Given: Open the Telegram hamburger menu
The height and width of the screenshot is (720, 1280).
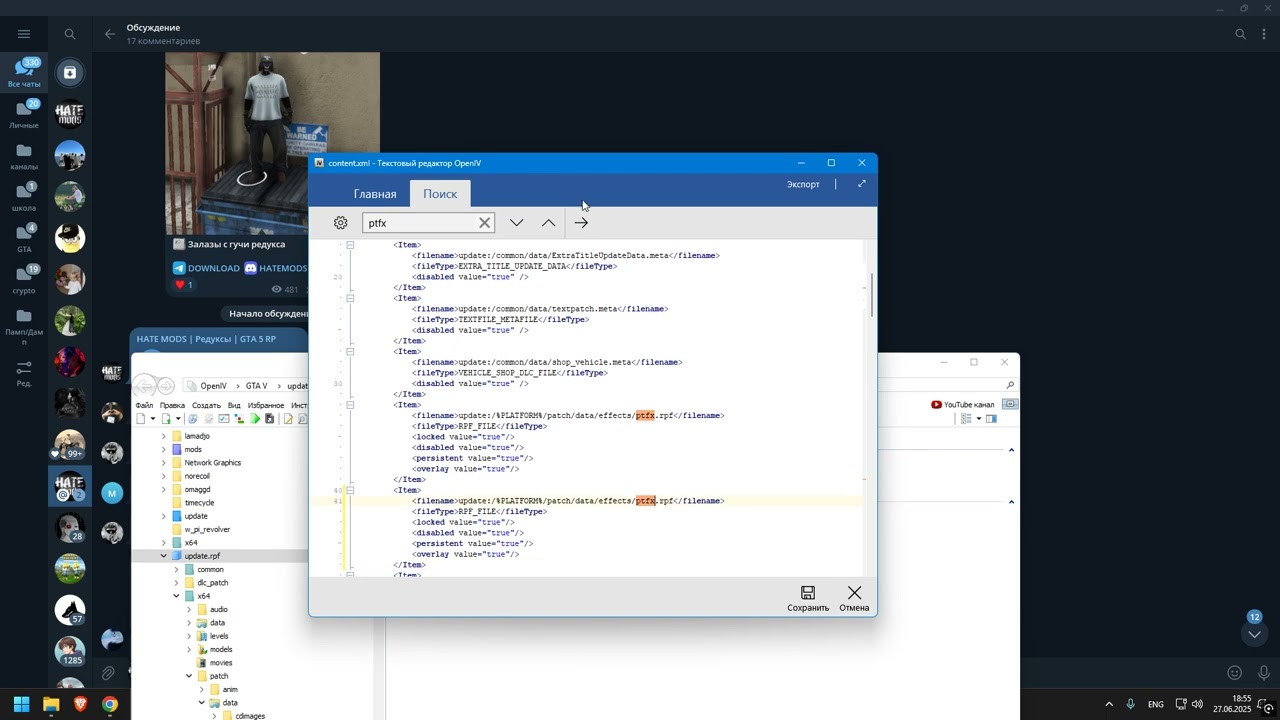Looking at the screenshot, I should (24, 34).
